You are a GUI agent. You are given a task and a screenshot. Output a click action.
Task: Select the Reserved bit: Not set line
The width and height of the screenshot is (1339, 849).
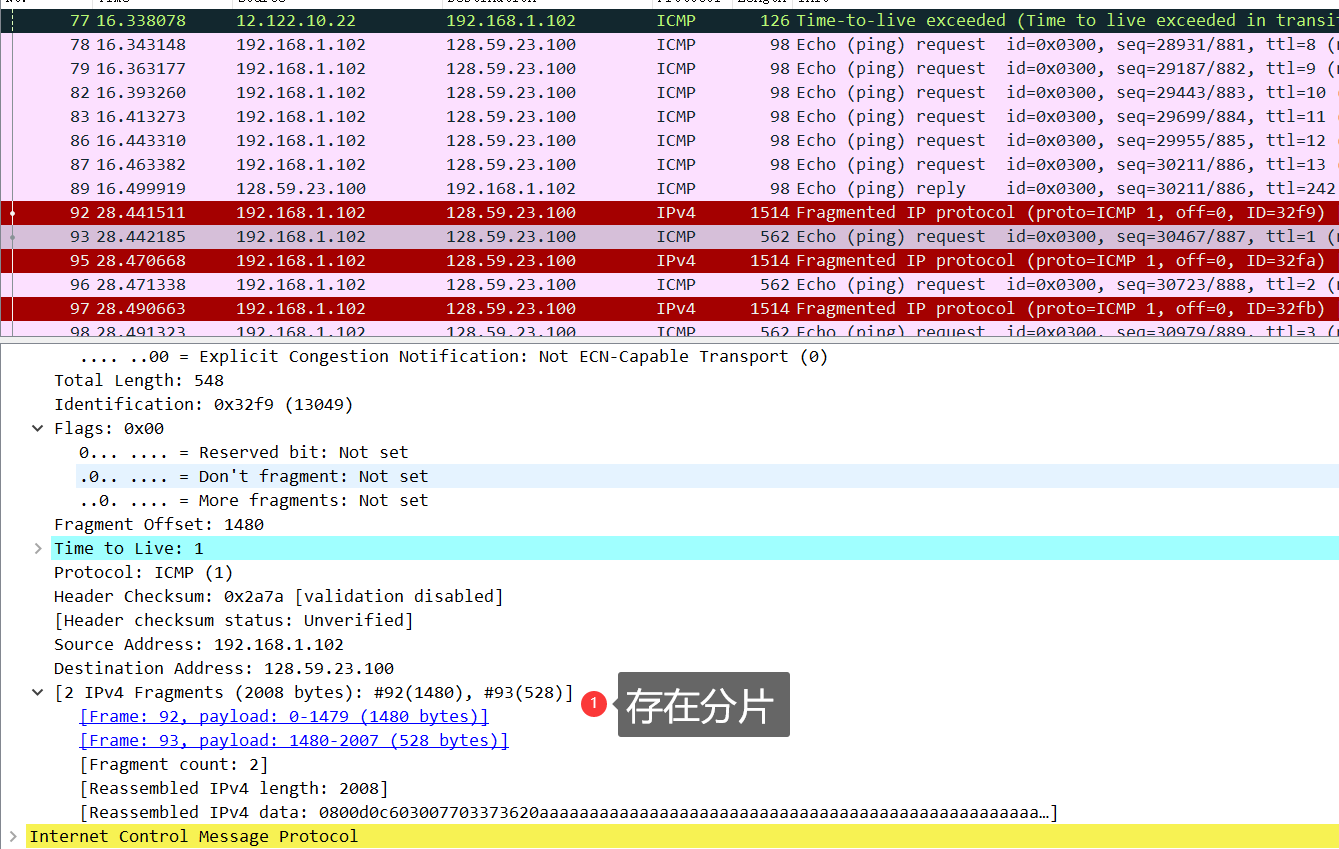tap(244, 452)
